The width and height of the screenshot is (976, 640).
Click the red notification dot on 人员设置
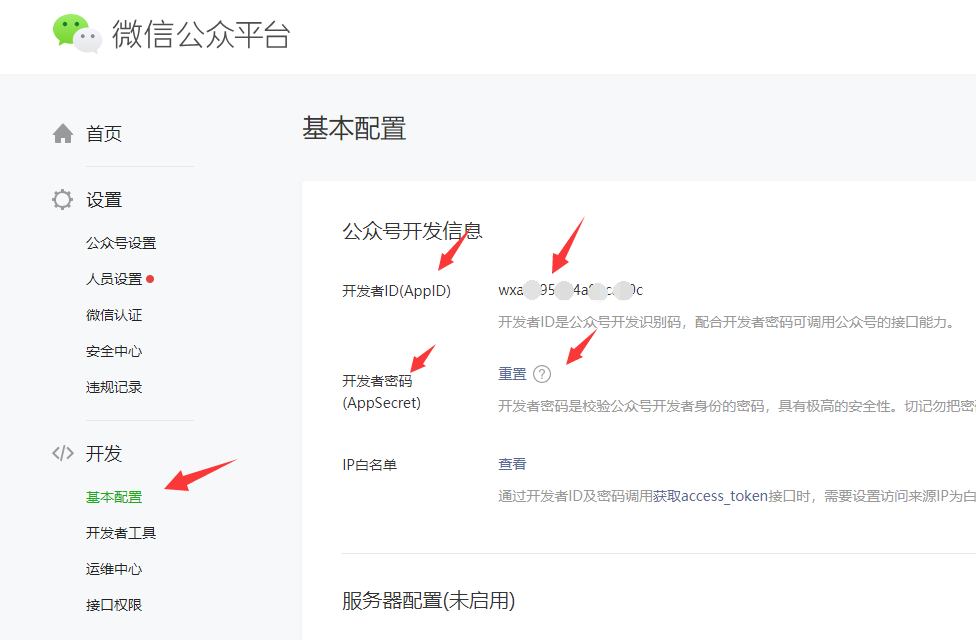coord(150,279)
